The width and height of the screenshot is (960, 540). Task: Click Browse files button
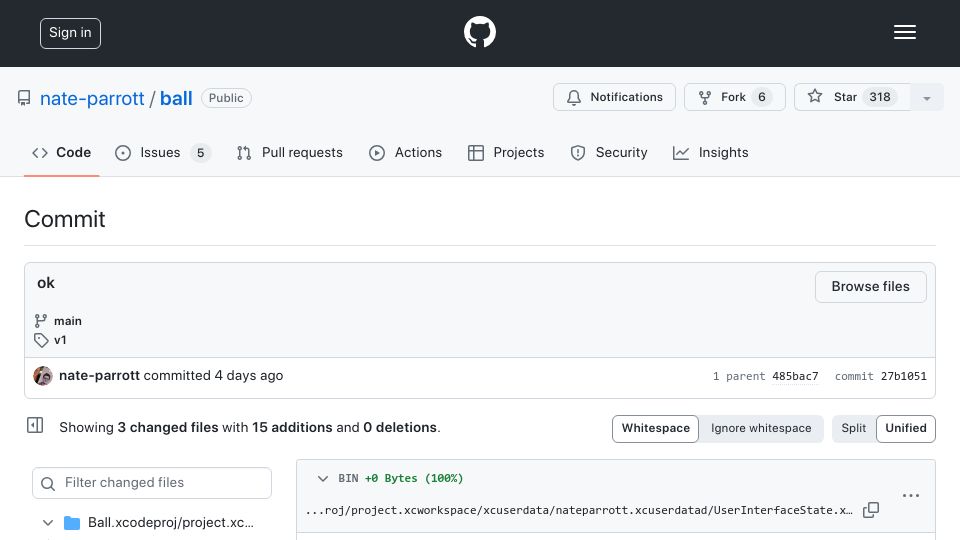coord(871,287)
